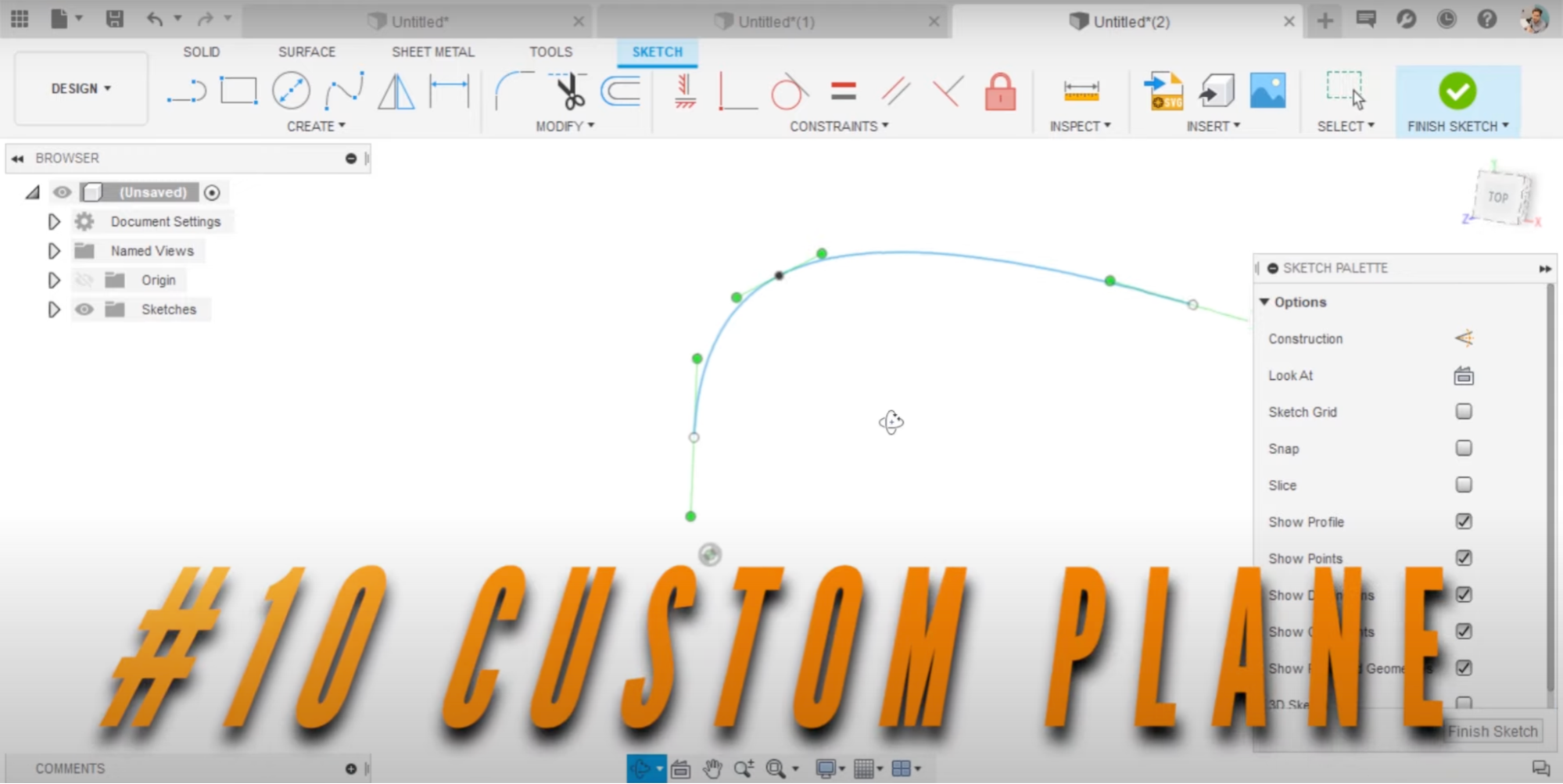Open the DESIGN workspace dropdown
The height and width of the screenshot is (784, 1563).
click(x=81, y=89)
